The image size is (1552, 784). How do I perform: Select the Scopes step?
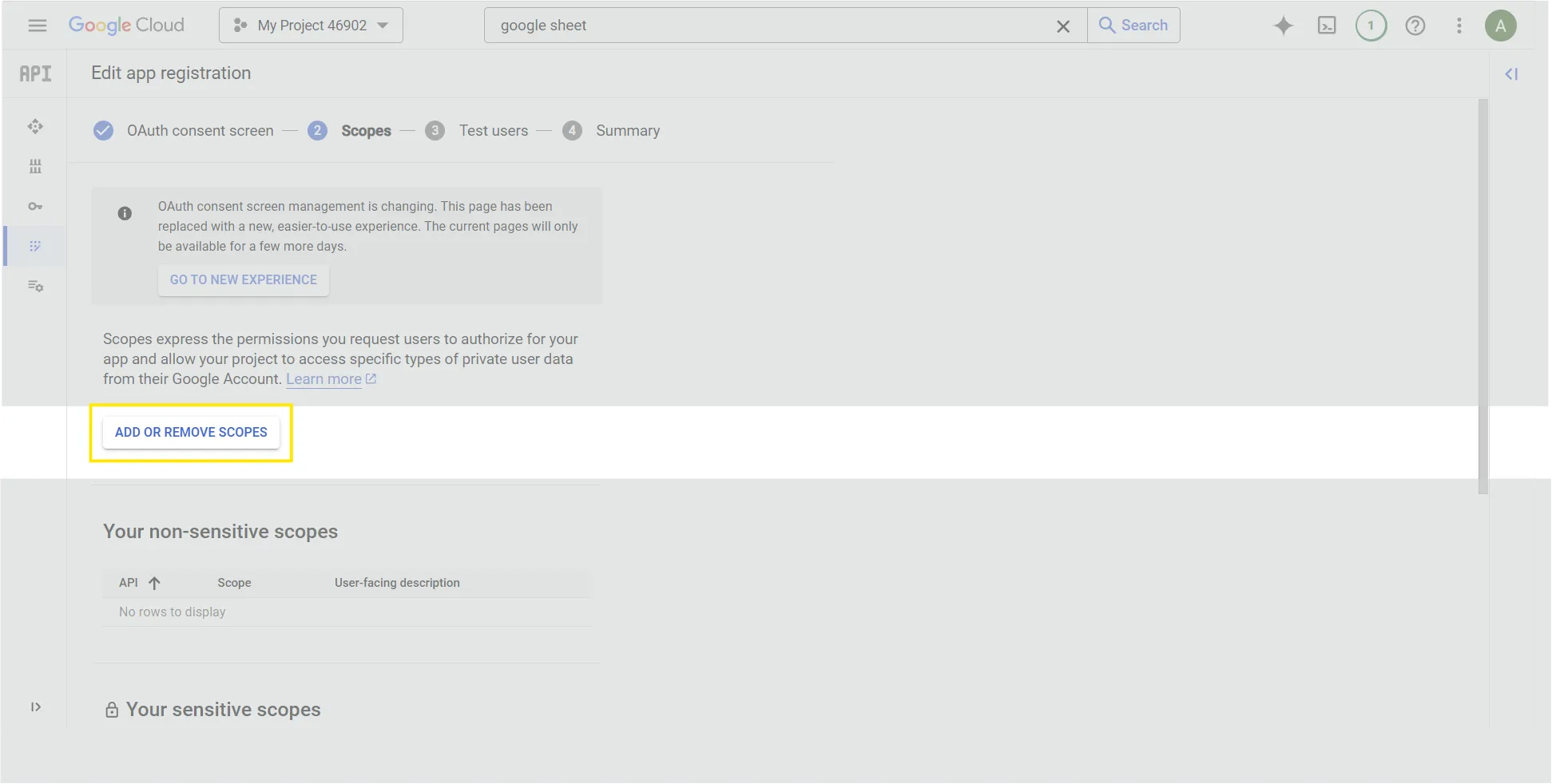click(x=350, y=130)
